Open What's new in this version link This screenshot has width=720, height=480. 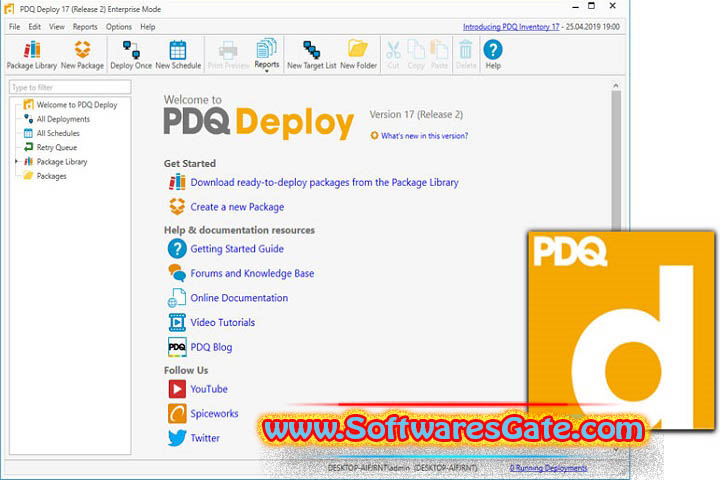[424, 136]
